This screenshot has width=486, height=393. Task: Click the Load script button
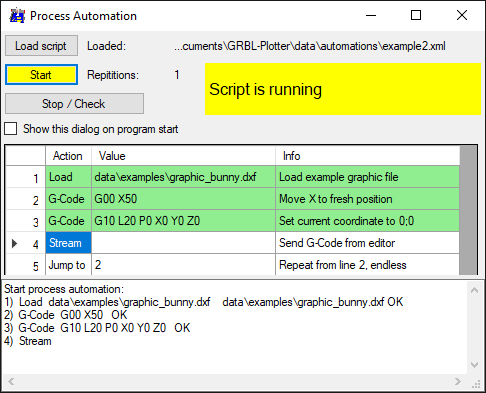(x=41, y=46)
